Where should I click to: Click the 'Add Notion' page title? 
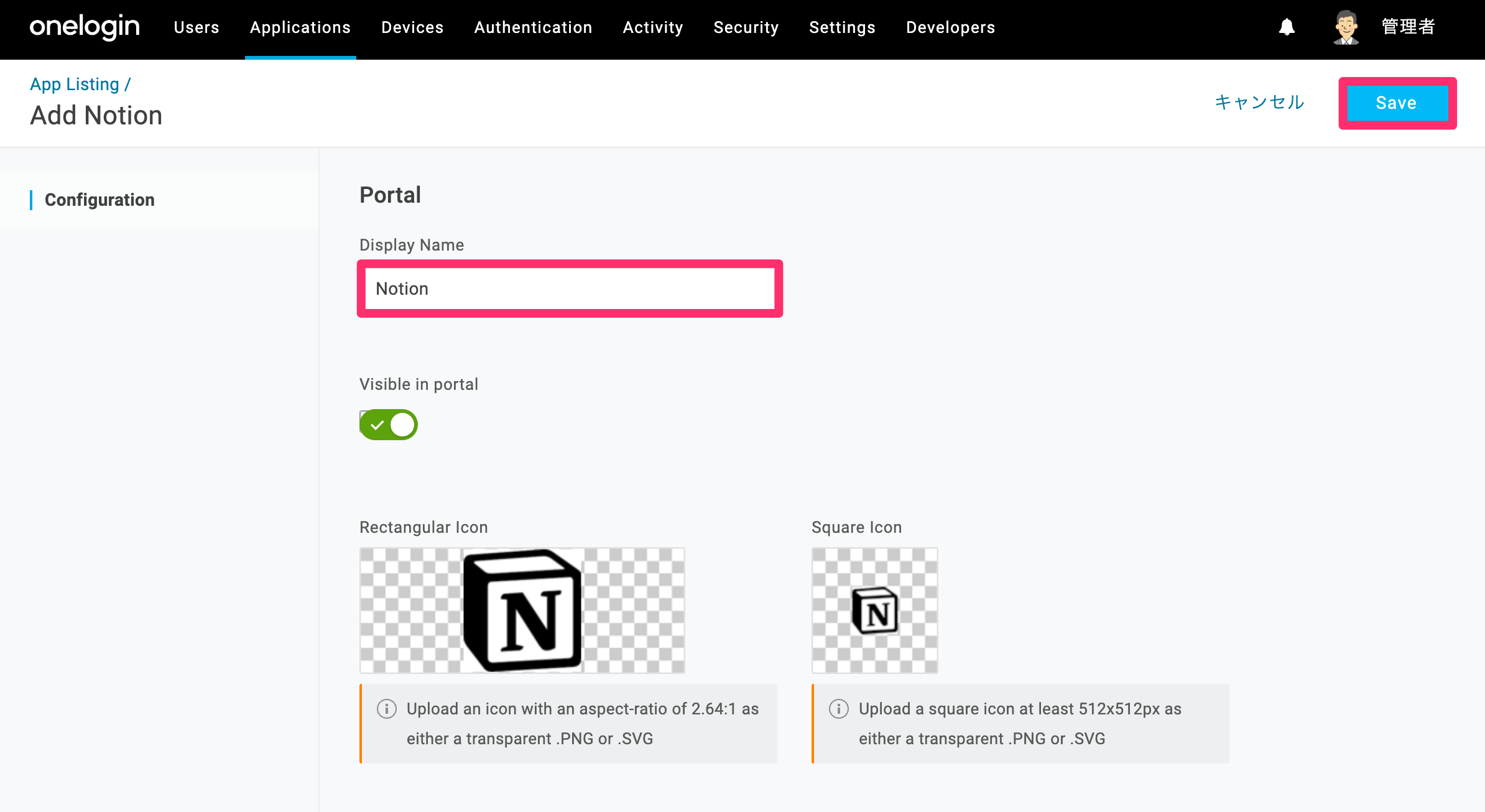pos(96,116)
